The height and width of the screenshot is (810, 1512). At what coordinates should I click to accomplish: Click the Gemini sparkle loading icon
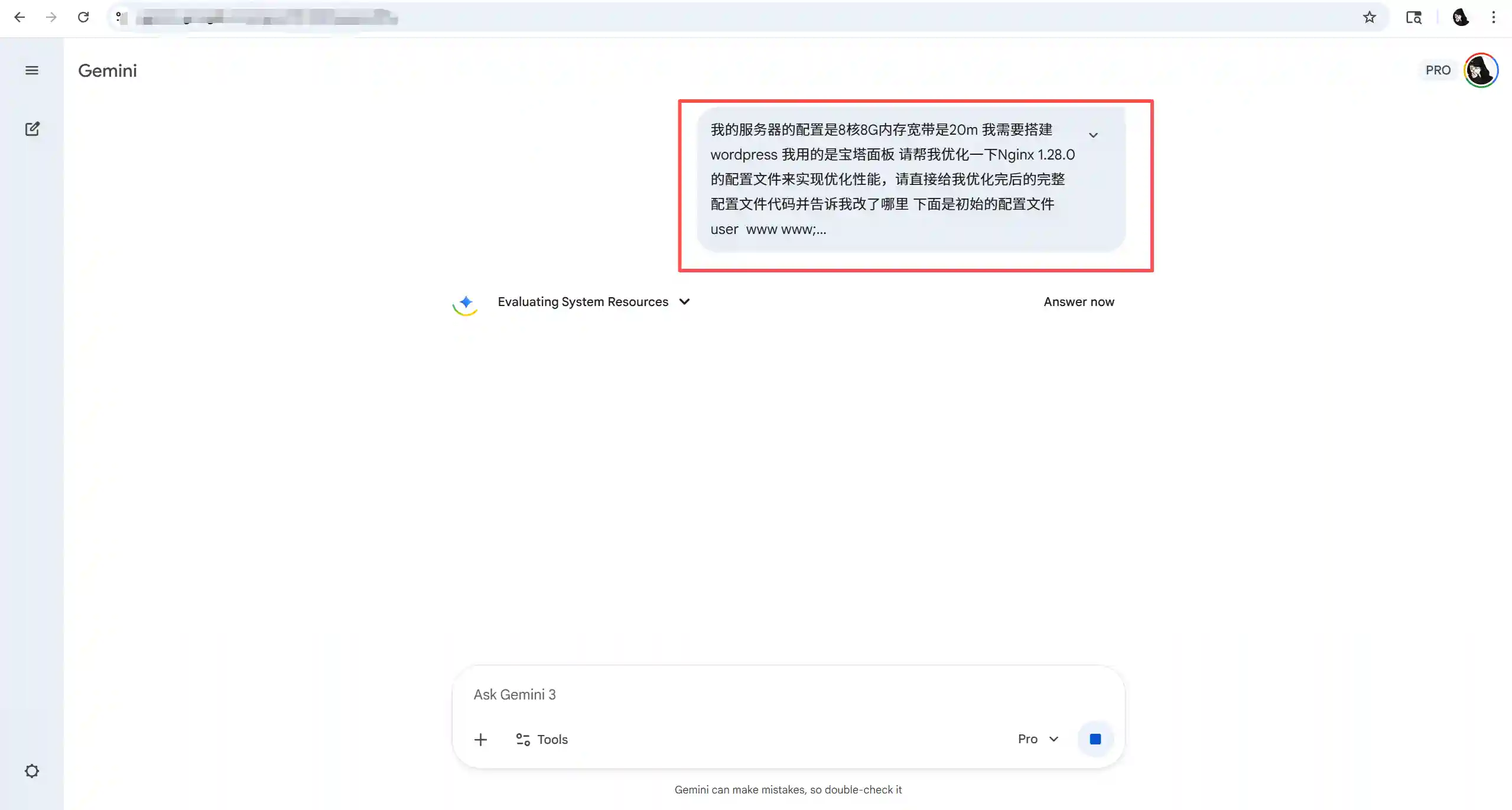[466, 304]
